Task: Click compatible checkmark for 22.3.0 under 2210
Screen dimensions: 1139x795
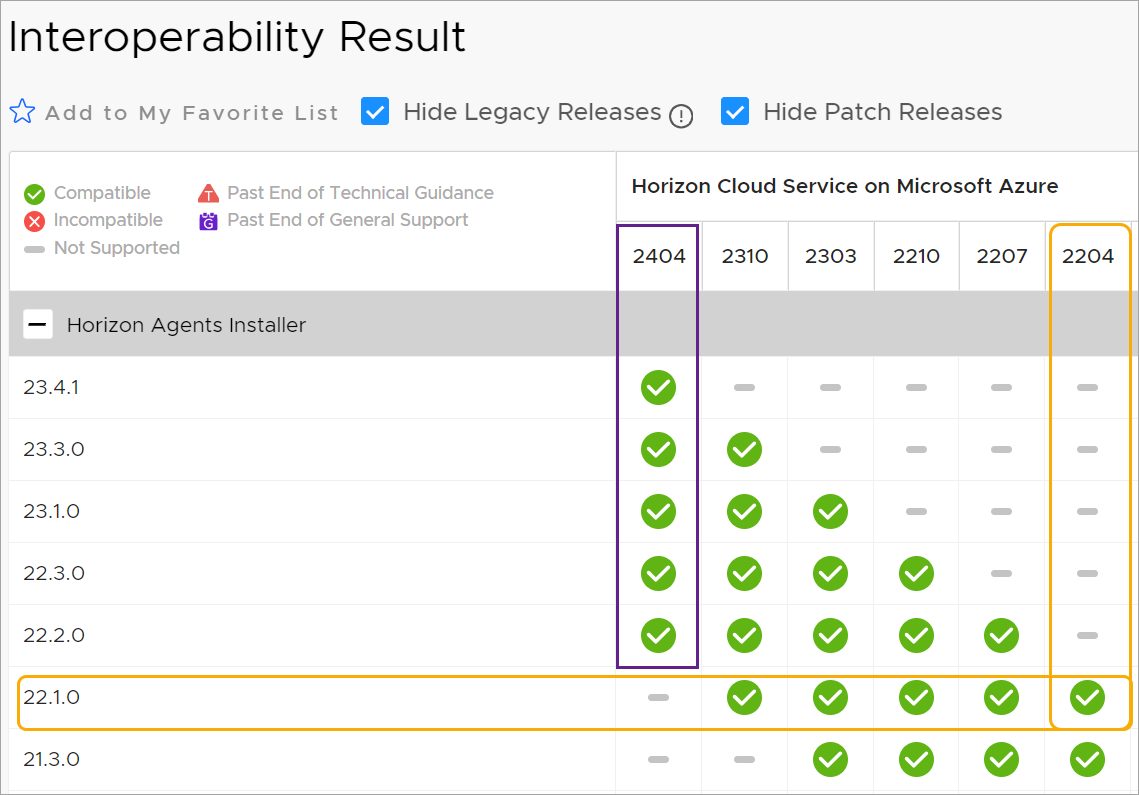Action: coord(916,573)
